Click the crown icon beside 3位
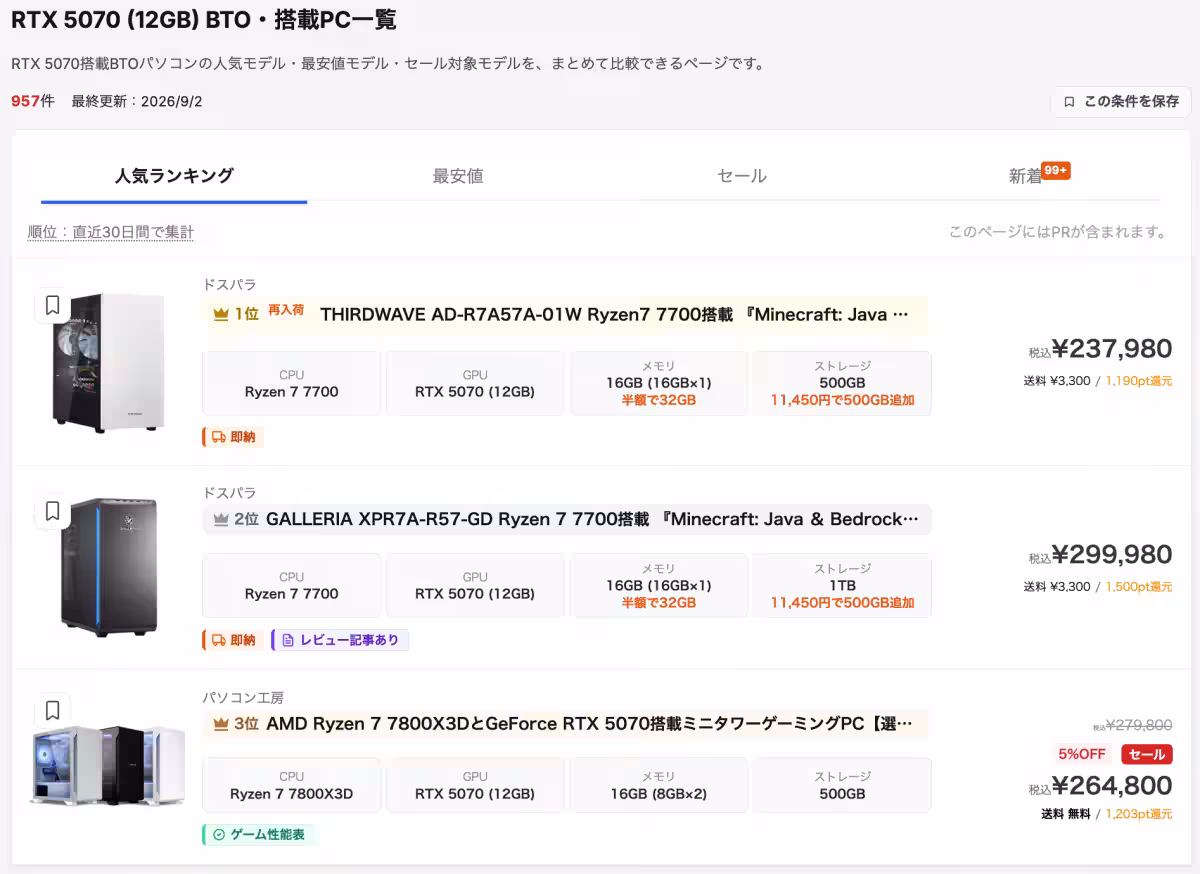This screenshot has height=874, width=1200. [221, 723]
